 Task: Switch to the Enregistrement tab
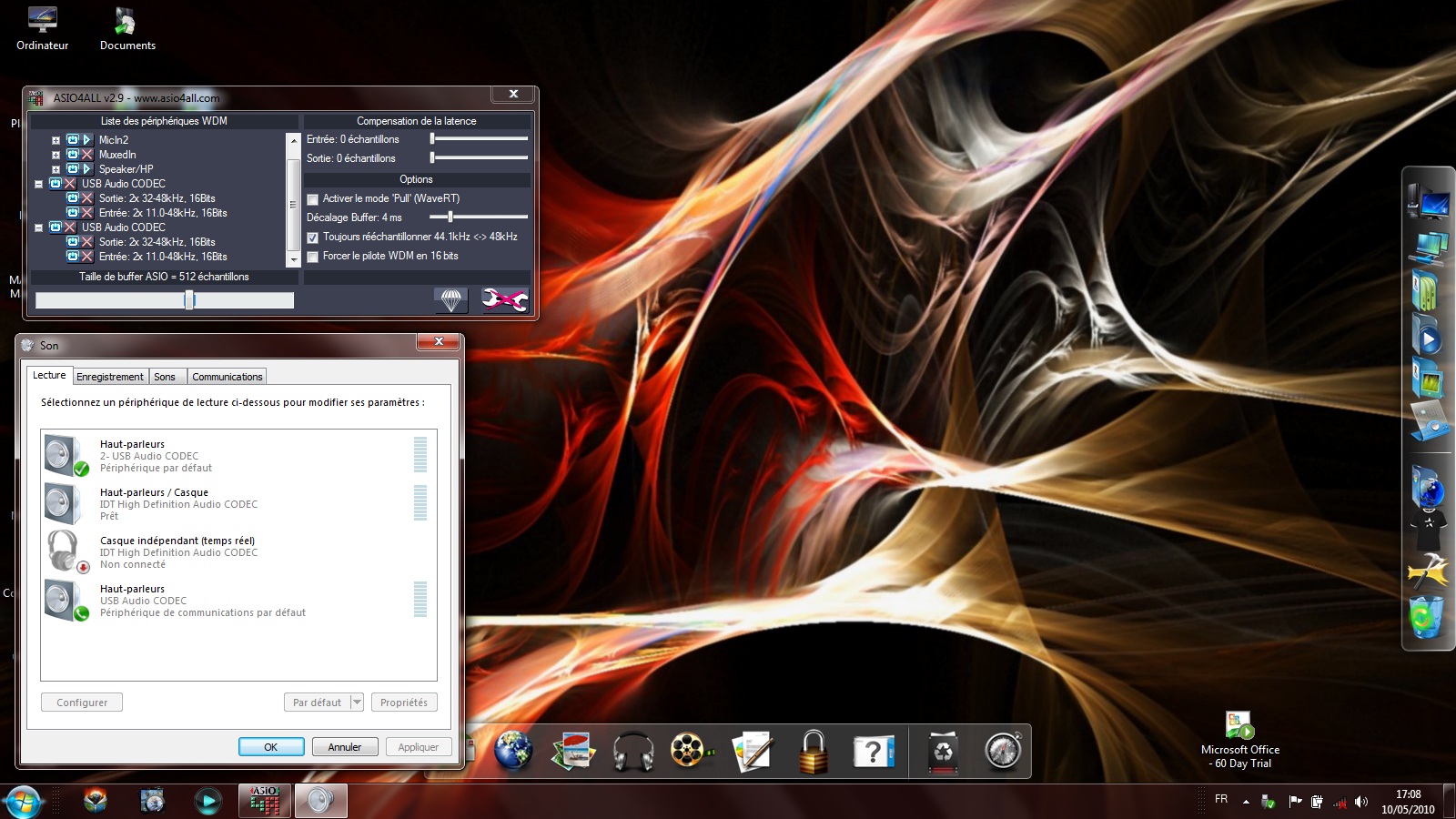[x=109, y=377]
